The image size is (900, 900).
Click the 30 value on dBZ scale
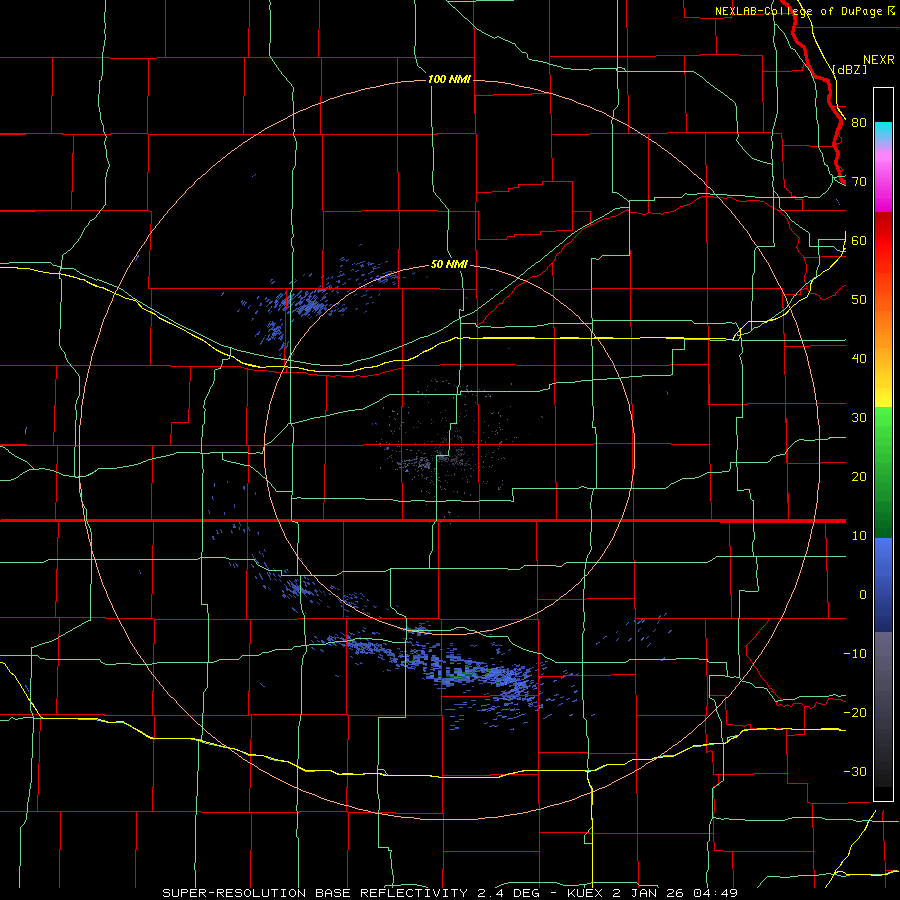(x=859, y=418)
